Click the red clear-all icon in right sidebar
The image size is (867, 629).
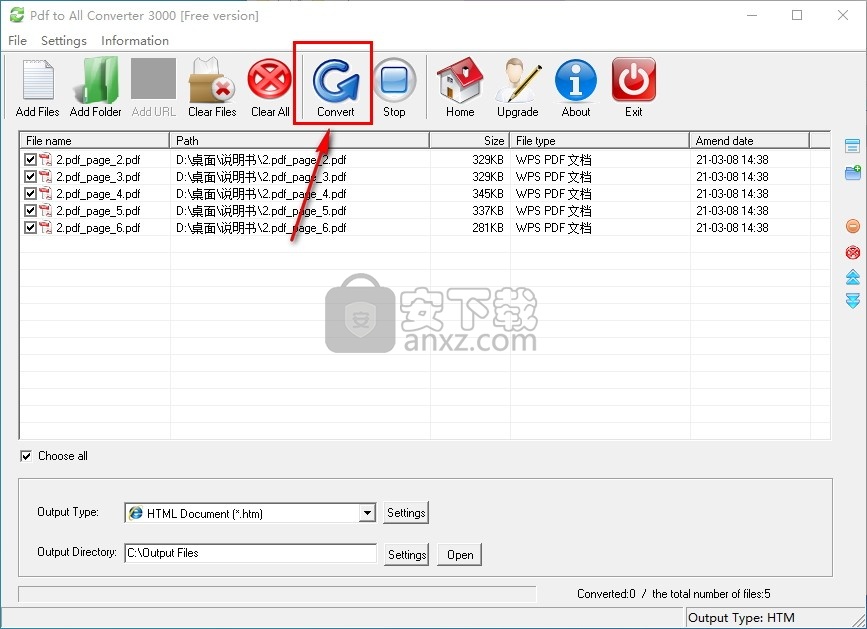coord(853,253)
